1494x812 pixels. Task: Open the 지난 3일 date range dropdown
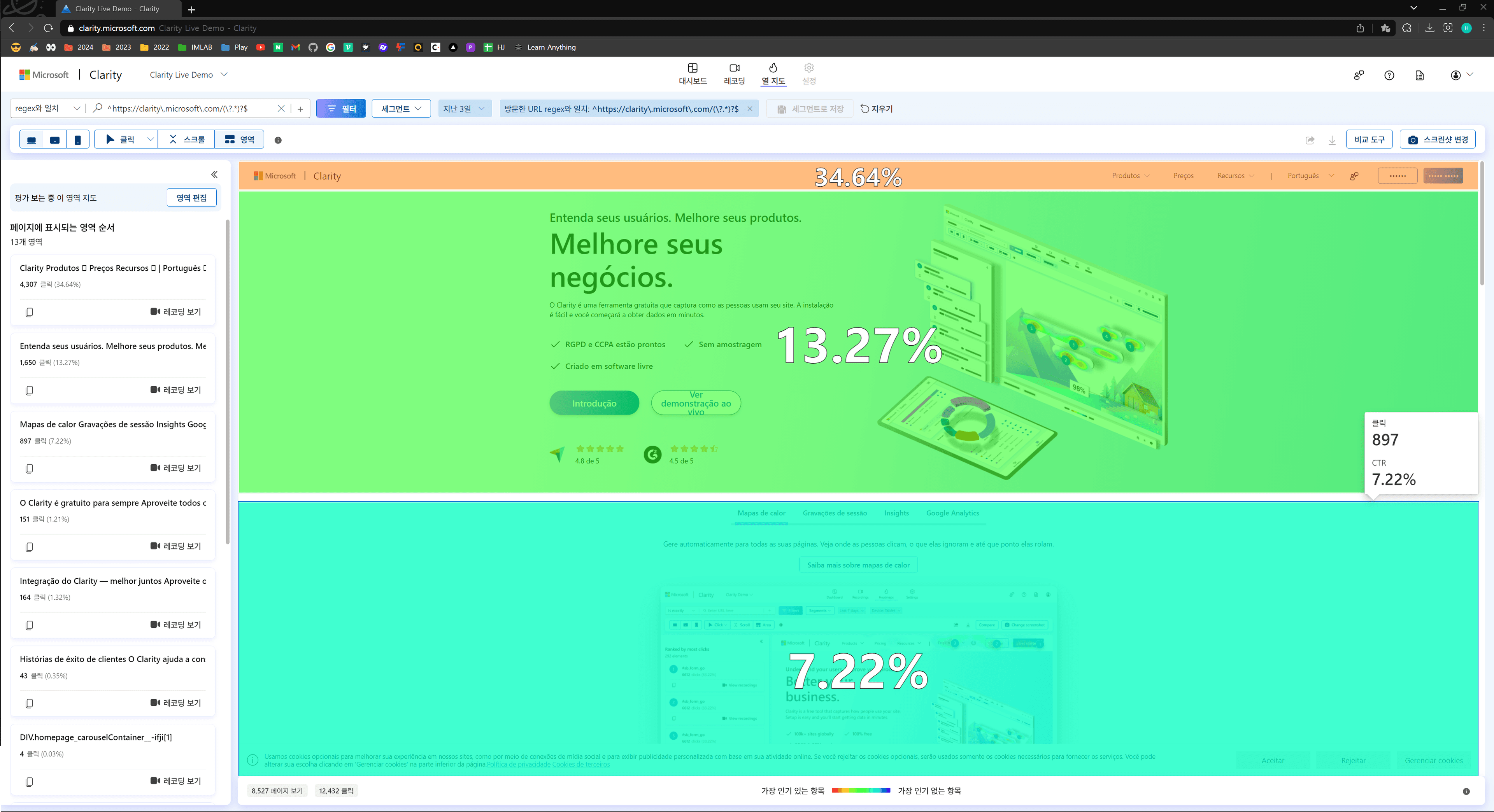[465, 109]
